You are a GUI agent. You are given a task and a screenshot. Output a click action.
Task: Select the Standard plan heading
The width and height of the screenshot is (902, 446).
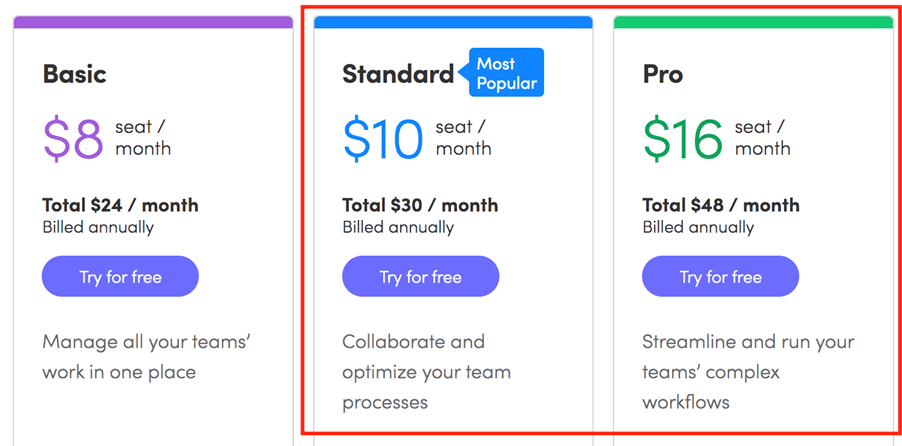coord(398,74)
